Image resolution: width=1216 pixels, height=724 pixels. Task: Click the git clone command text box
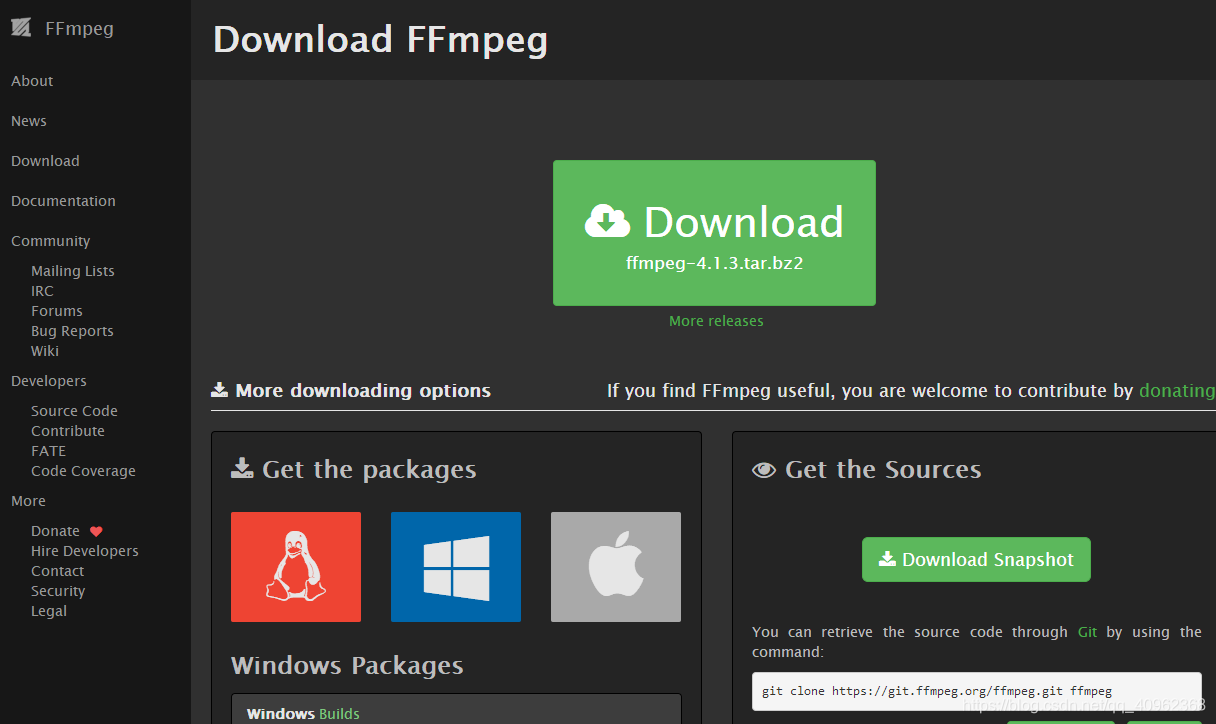tap(976, 691)
